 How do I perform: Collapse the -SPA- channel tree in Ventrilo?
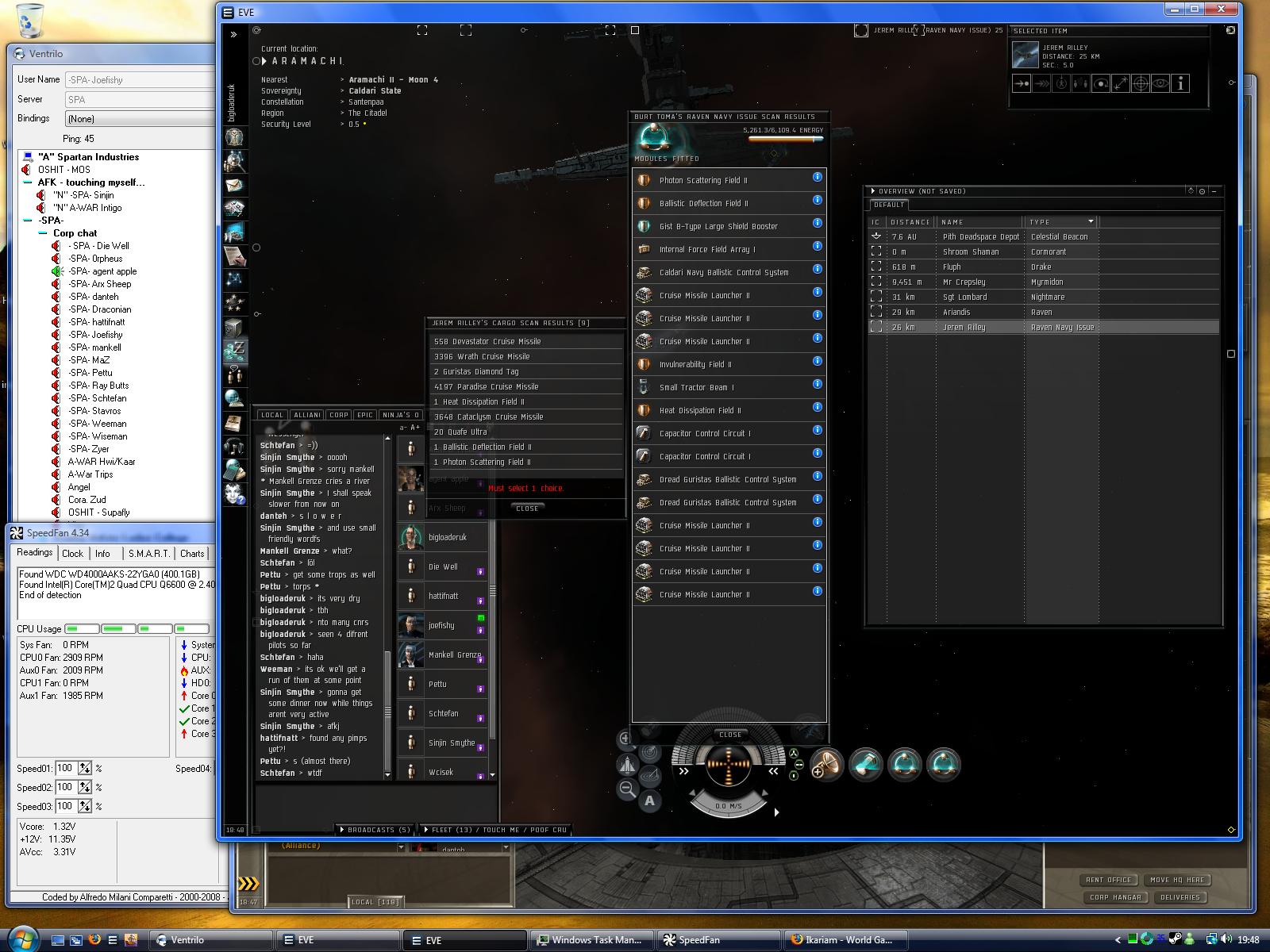(29, 221)
